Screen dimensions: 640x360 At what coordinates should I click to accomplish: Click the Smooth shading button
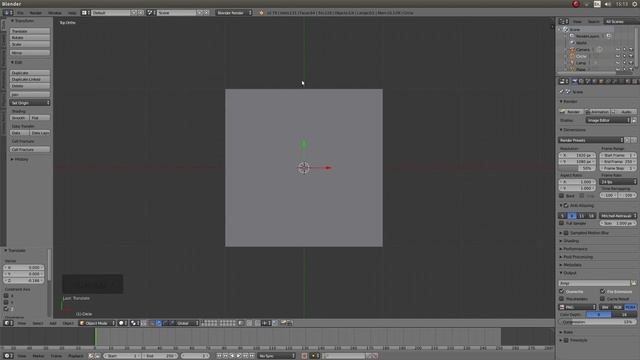tap(19, 118)
